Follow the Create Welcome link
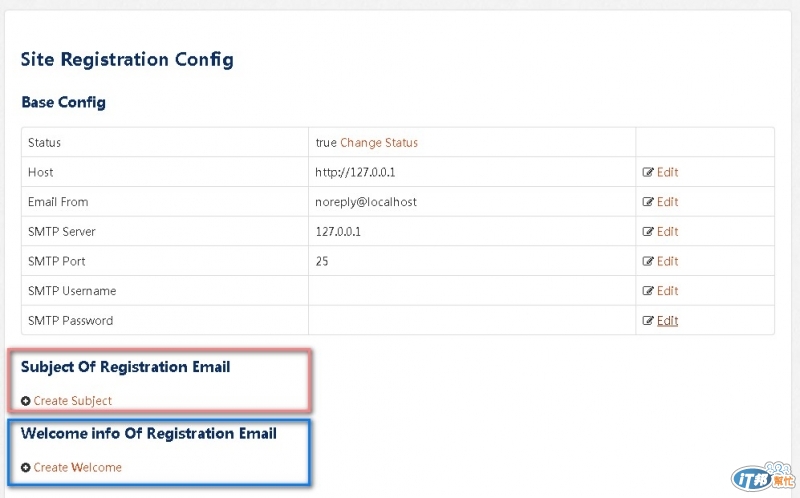The image size is (800, 498). pos(78,467)
